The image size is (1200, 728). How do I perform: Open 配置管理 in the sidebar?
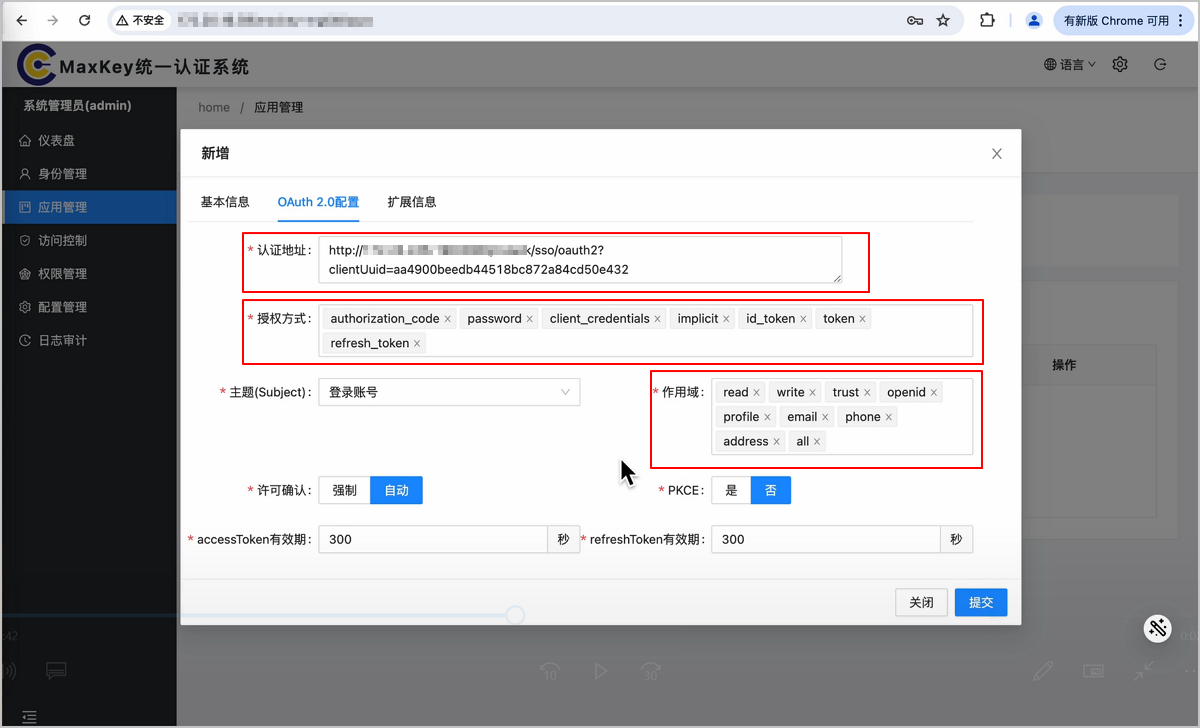89,307
